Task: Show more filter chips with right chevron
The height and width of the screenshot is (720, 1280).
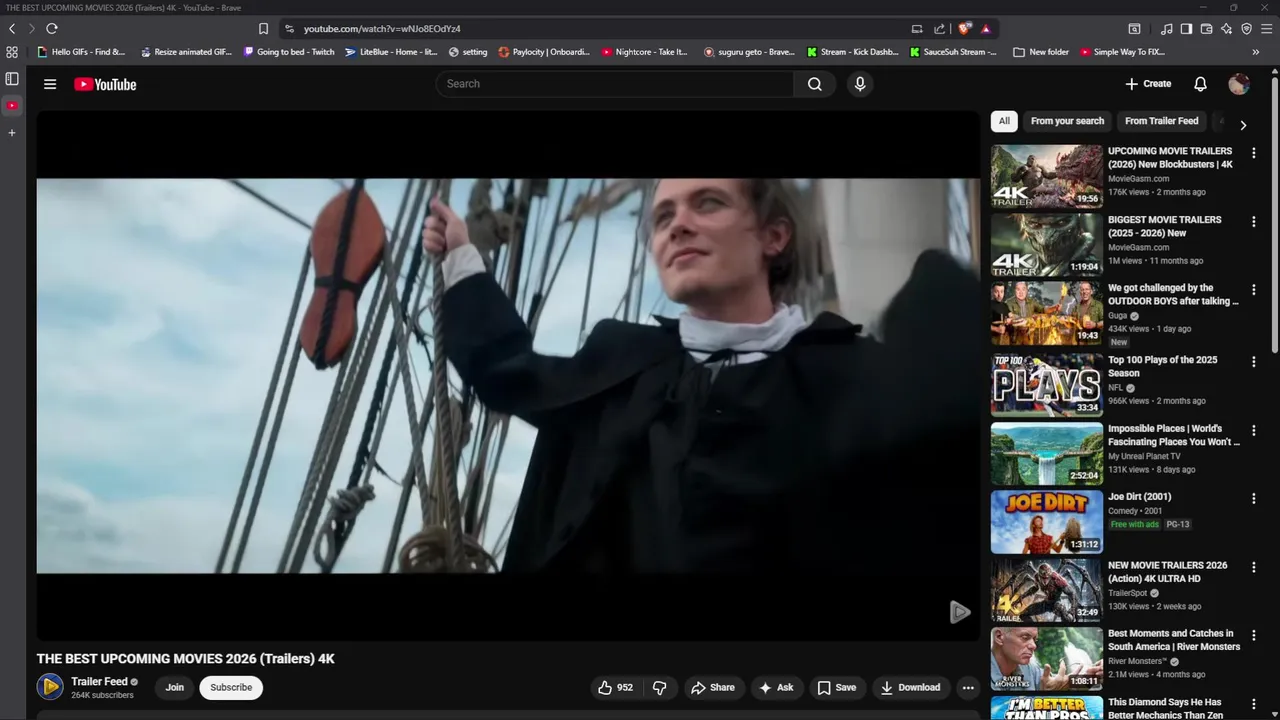Action: [1243, 125]
